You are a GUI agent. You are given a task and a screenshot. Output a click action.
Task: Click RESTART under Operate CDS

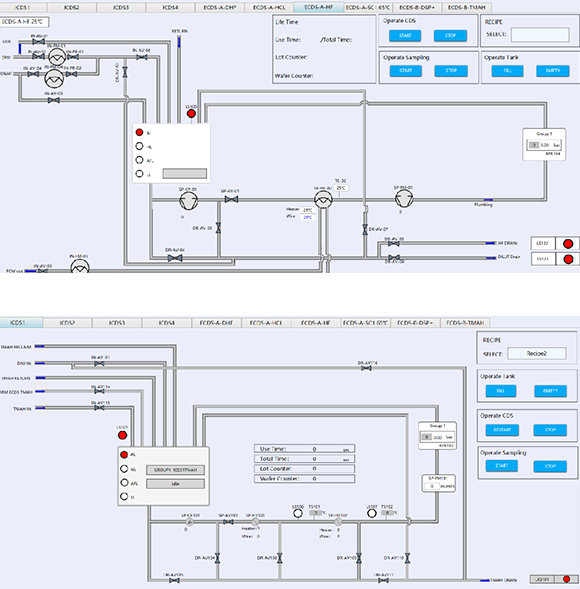tap(502, 430)
